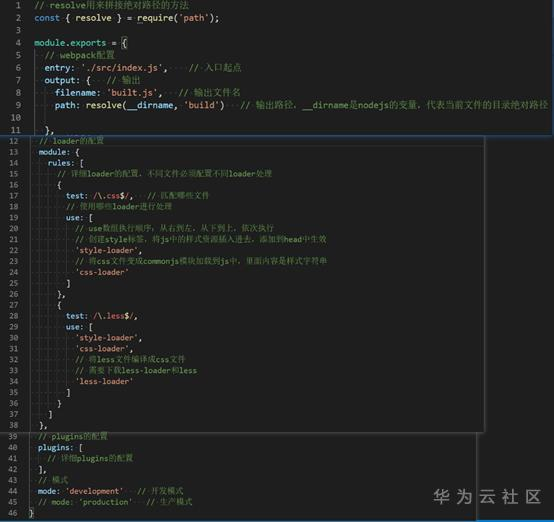This screenshot has width=554, height=522.
Task: Click the loader comment on line 12
Action: [x=71, y=141]
